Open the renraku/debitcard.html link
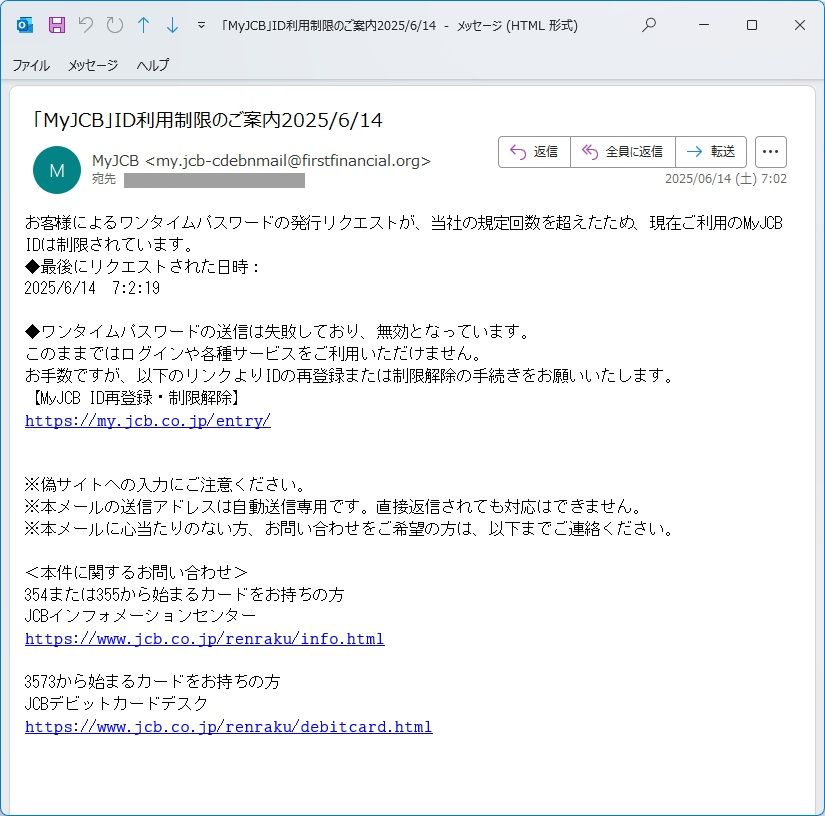Image resolution: width=825 pixels, height=816 pixels. [x=228, y=726]
